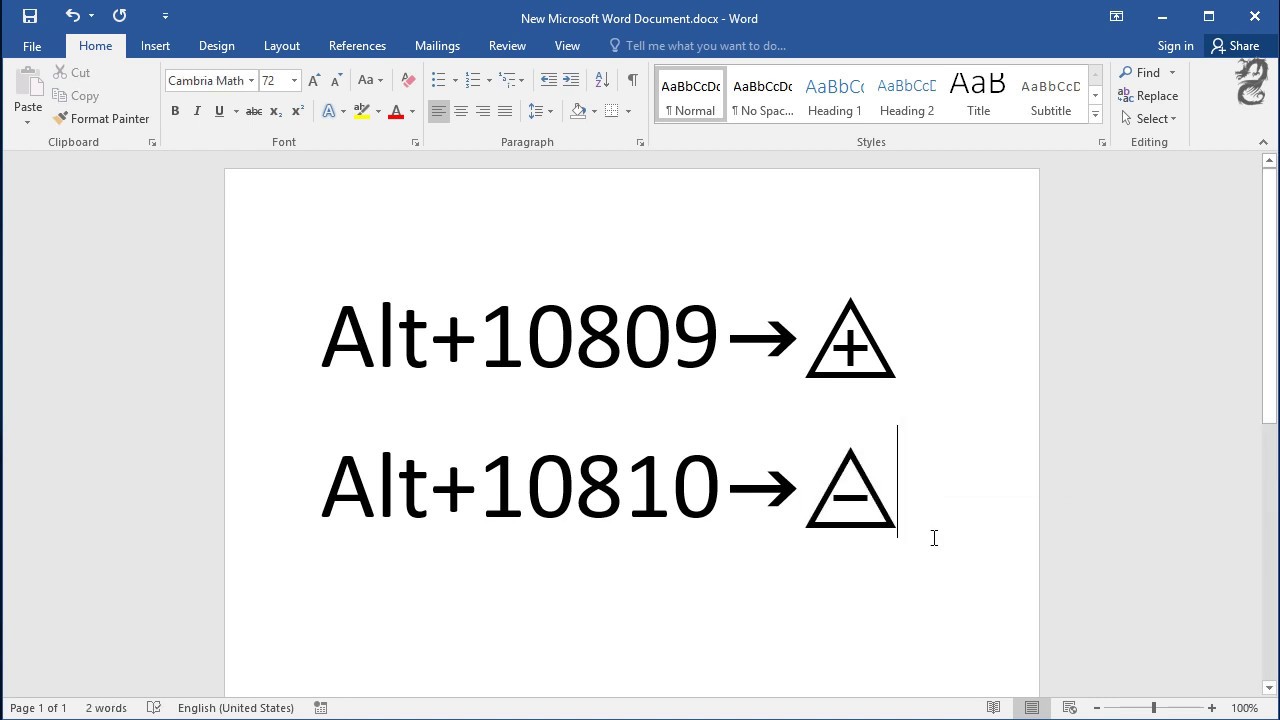The height and width of the screenshot is (720, 1280).
Task: Decrease font size with Shrink Font
Action: pos(336,80)
